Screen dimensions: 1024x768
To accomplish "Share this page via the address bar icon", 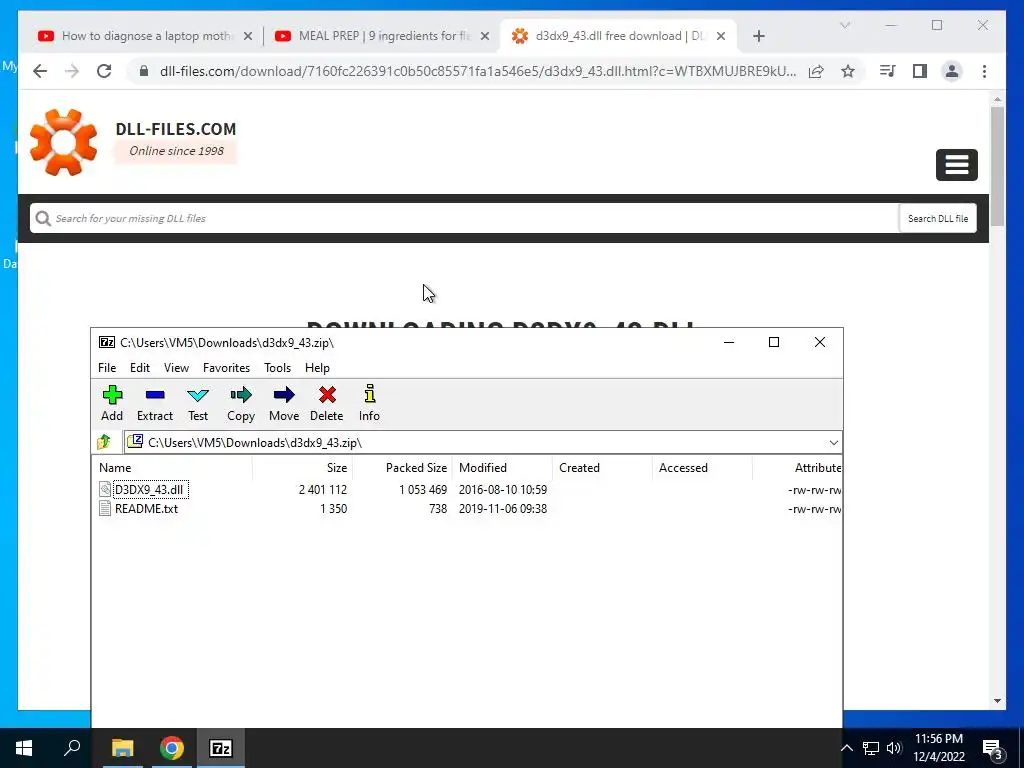I will pos(816,71).
